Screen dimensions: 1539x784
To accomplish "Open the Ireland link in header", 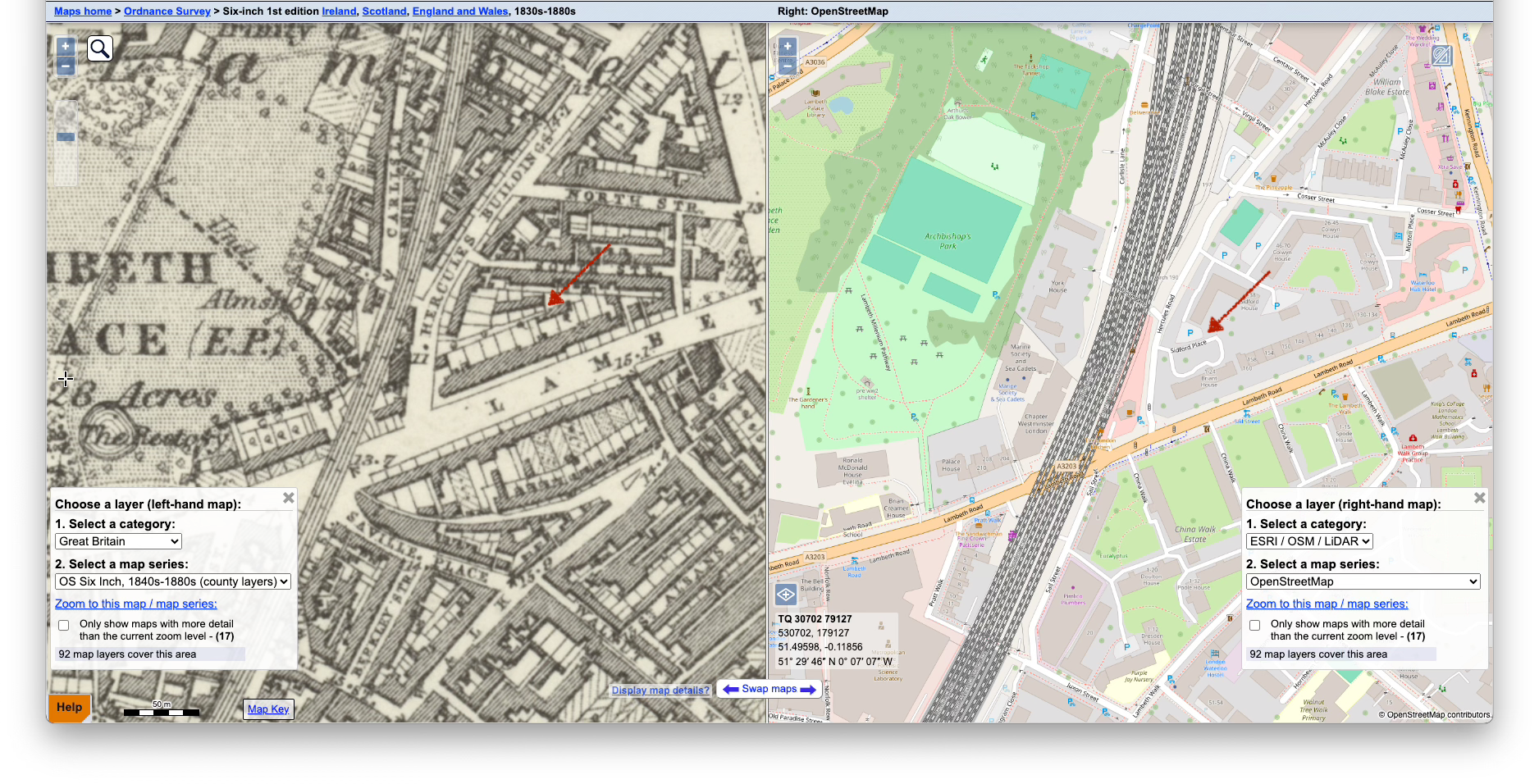I will coord(339,11).
